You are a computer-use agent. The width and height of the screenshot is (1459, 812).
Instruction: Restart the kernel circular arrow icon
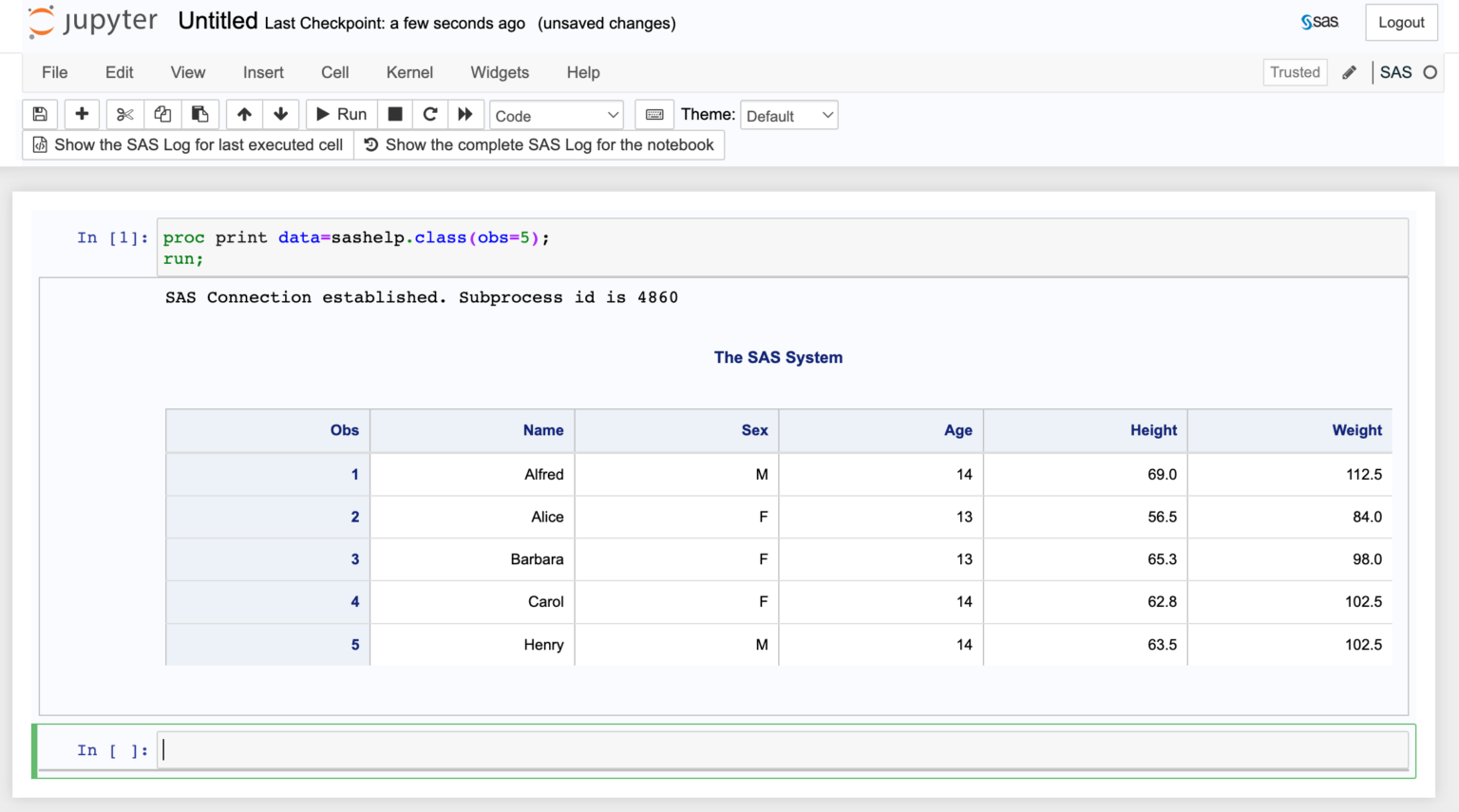(x=430, y=115)
